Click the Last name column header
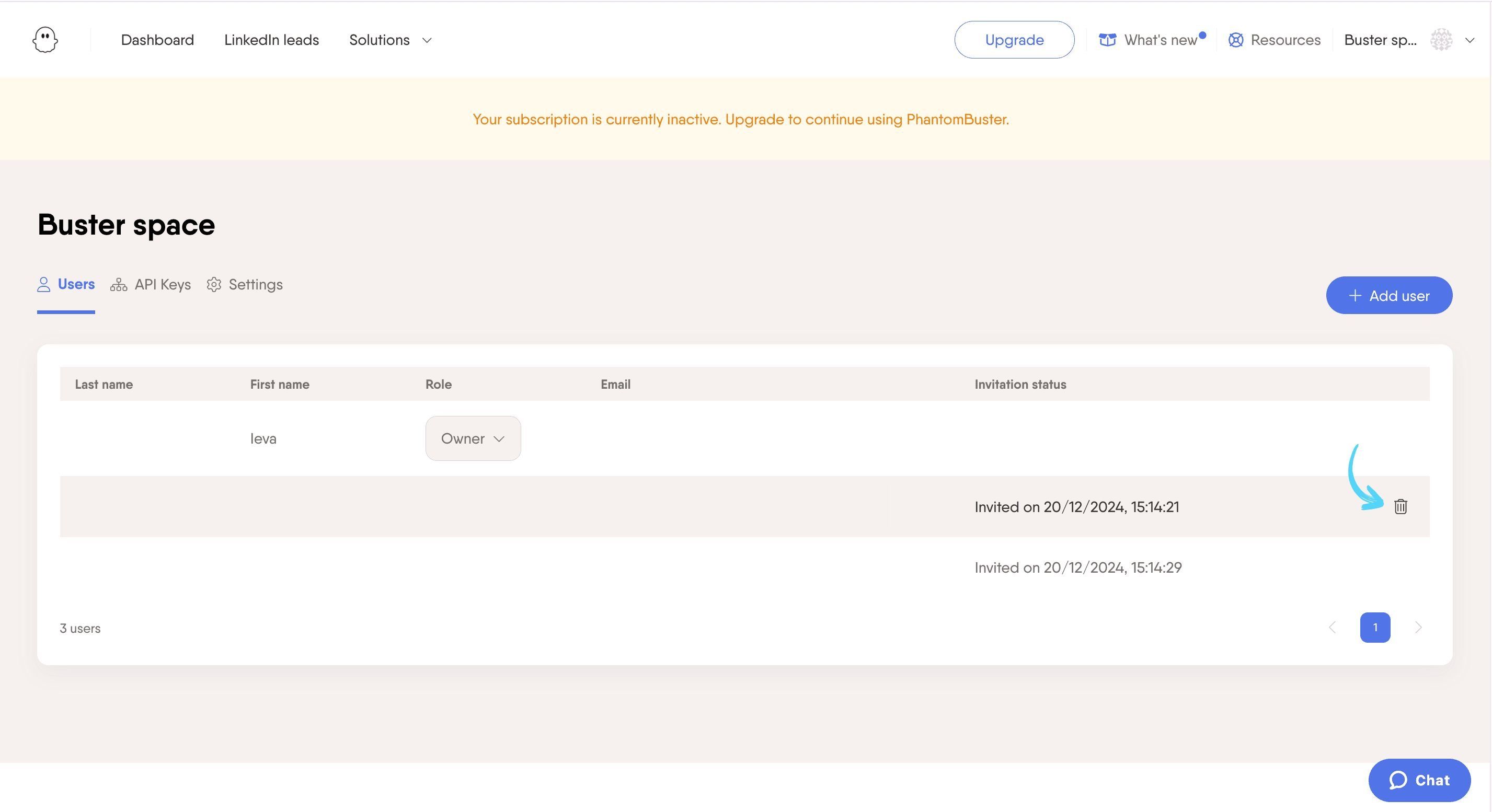The image size is (1492, 812). [x=104, y=384]
